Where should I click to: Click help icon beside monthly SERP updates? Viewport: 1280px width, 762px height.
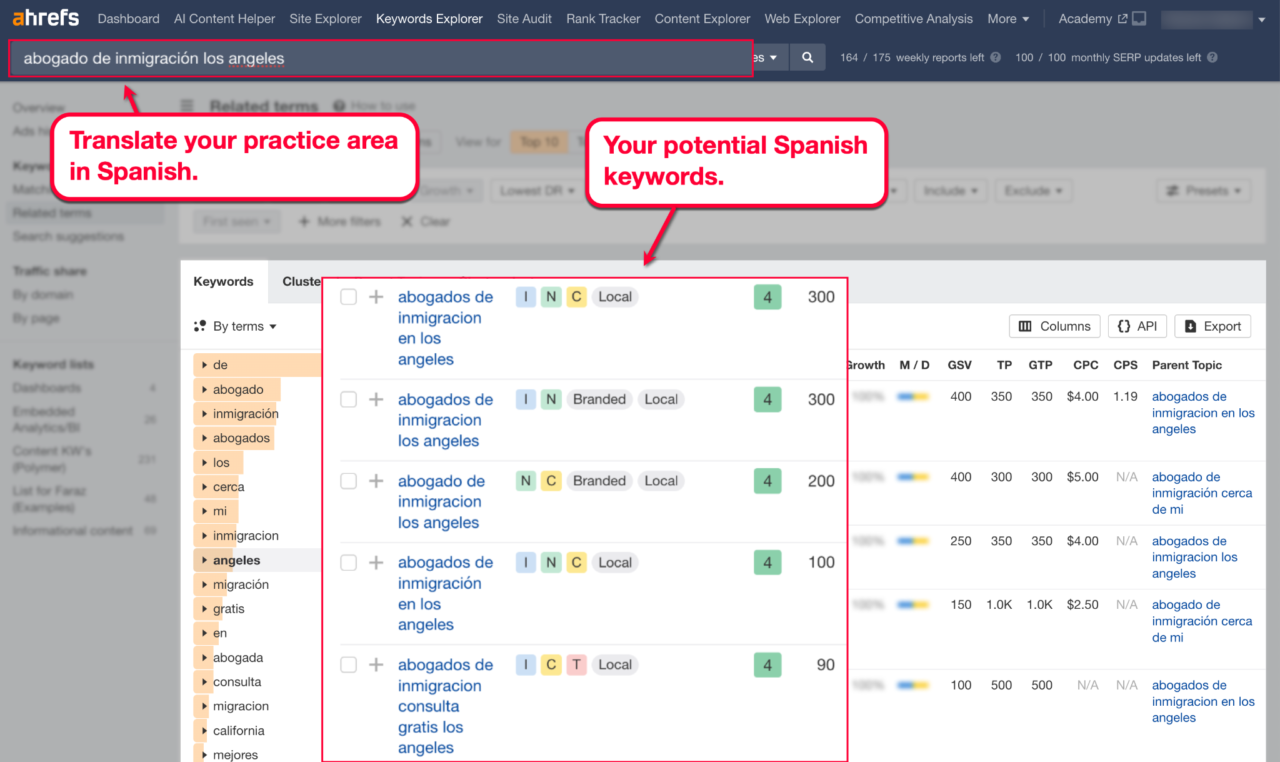pos(1212,58)
